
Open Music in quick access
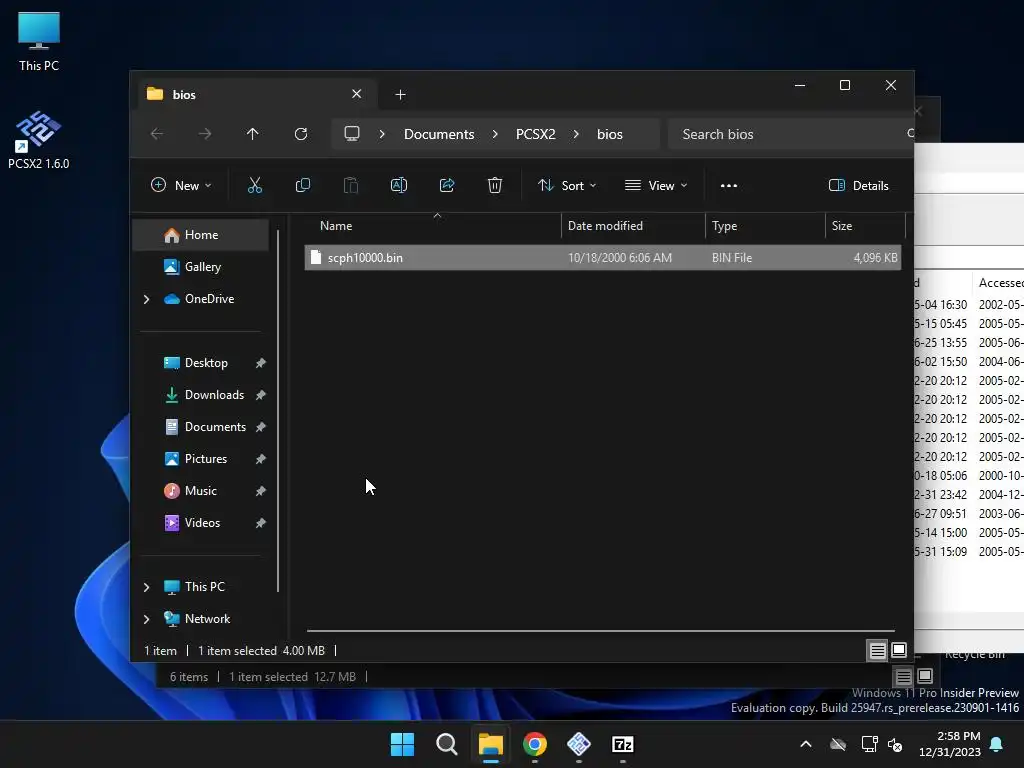tap(200, 491)
